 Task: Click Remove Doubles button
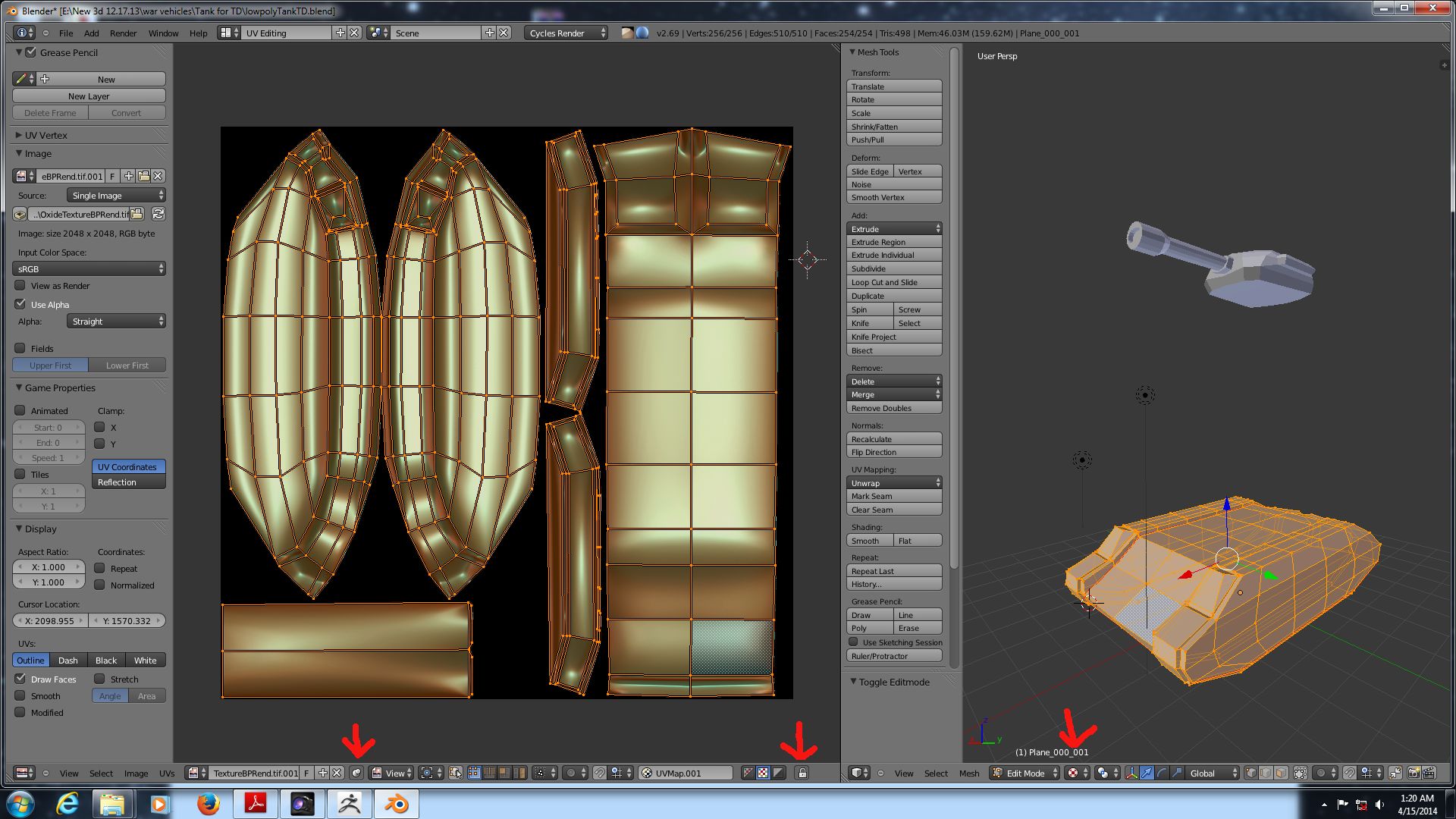894,408
